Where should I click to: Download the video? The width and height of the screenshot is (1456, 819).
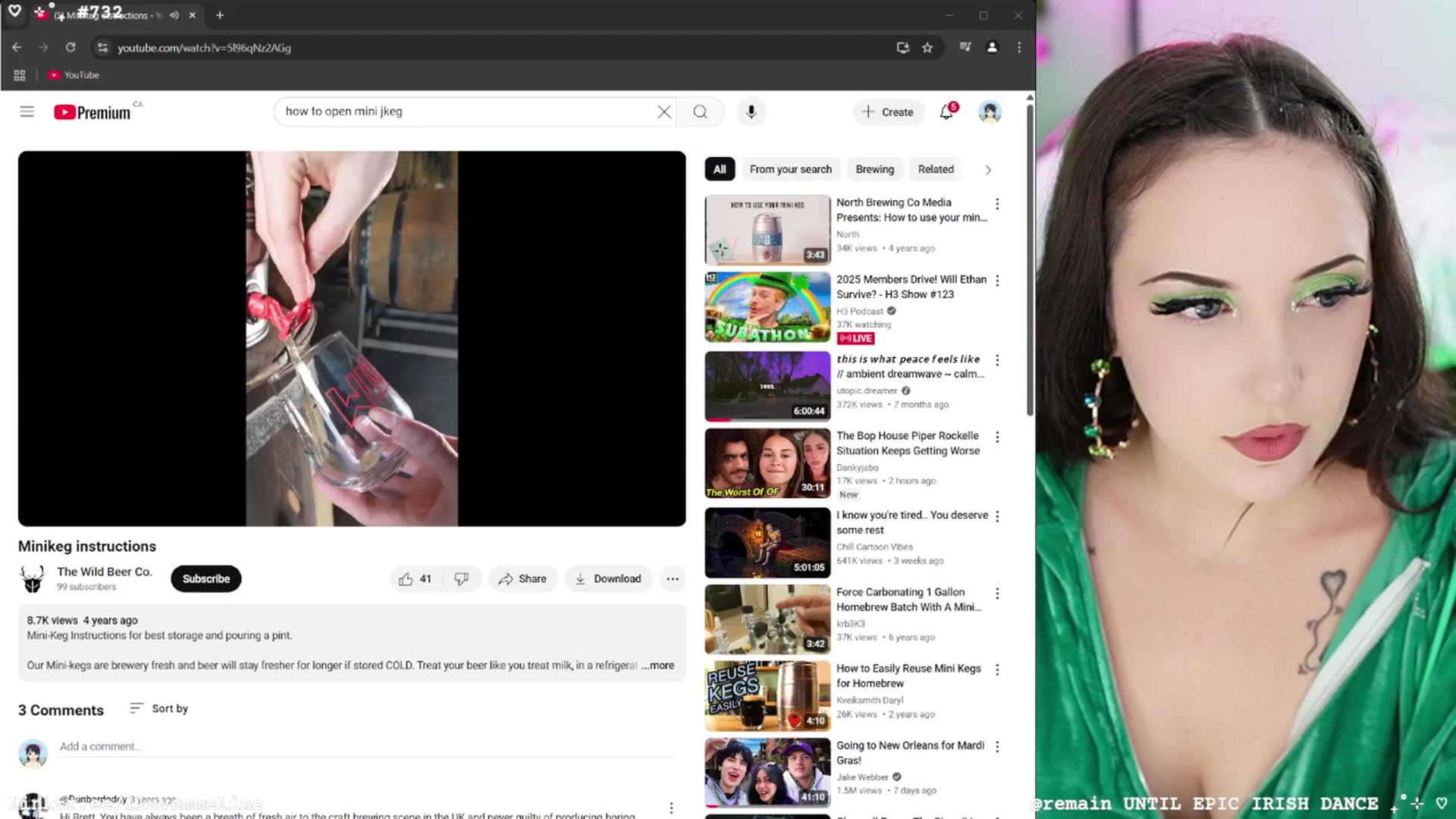(x=608, y=579)
